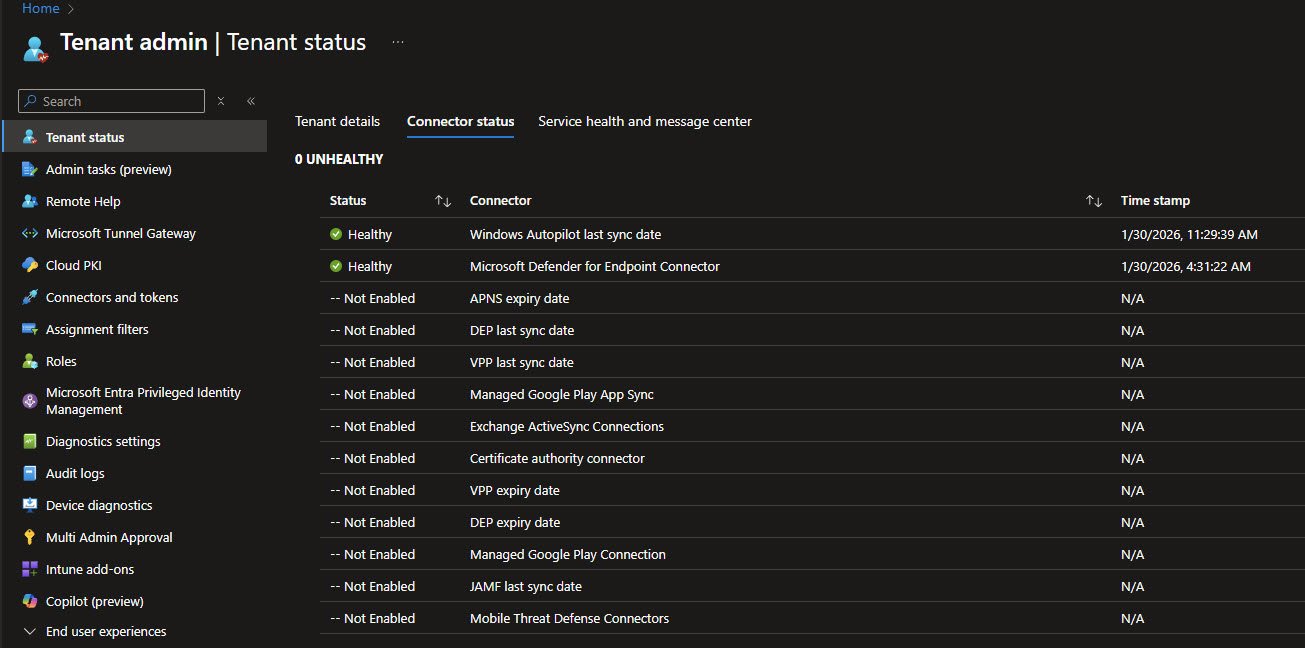Open the Copilot (preview) icon
Screen dimensions: 1305x648
click(x=29, y=601)
